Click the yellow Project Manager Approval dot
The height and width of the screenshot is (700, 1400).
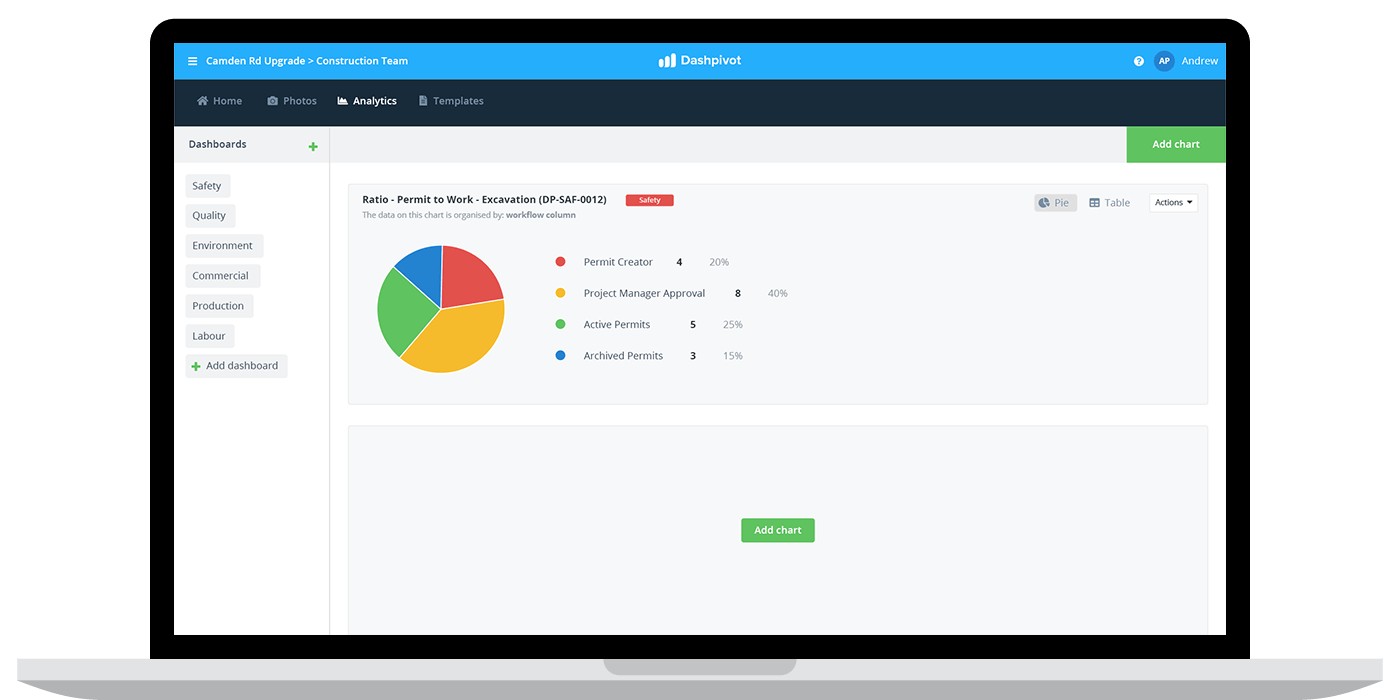coord(560,293)
